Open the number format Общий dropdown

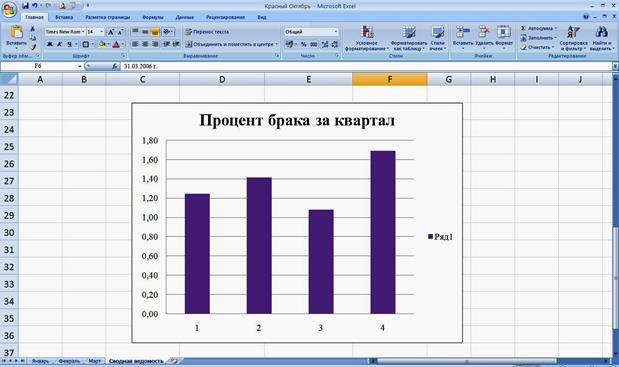point(336,32)
